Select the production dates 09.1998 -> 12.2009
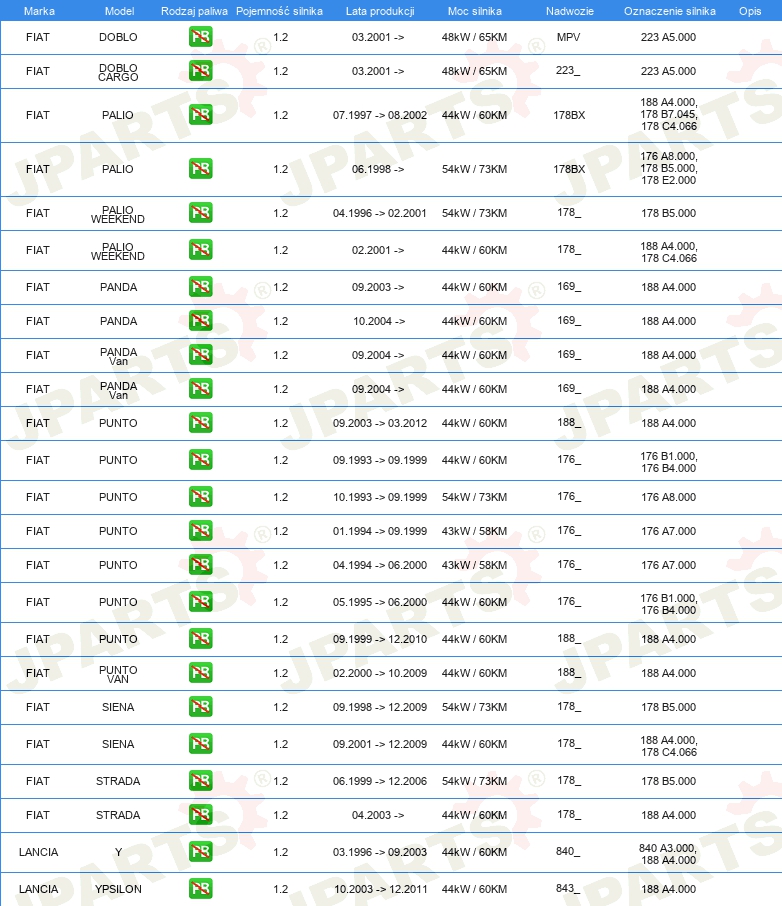This screenshot has height=906, width=782. tap(380, 708)
